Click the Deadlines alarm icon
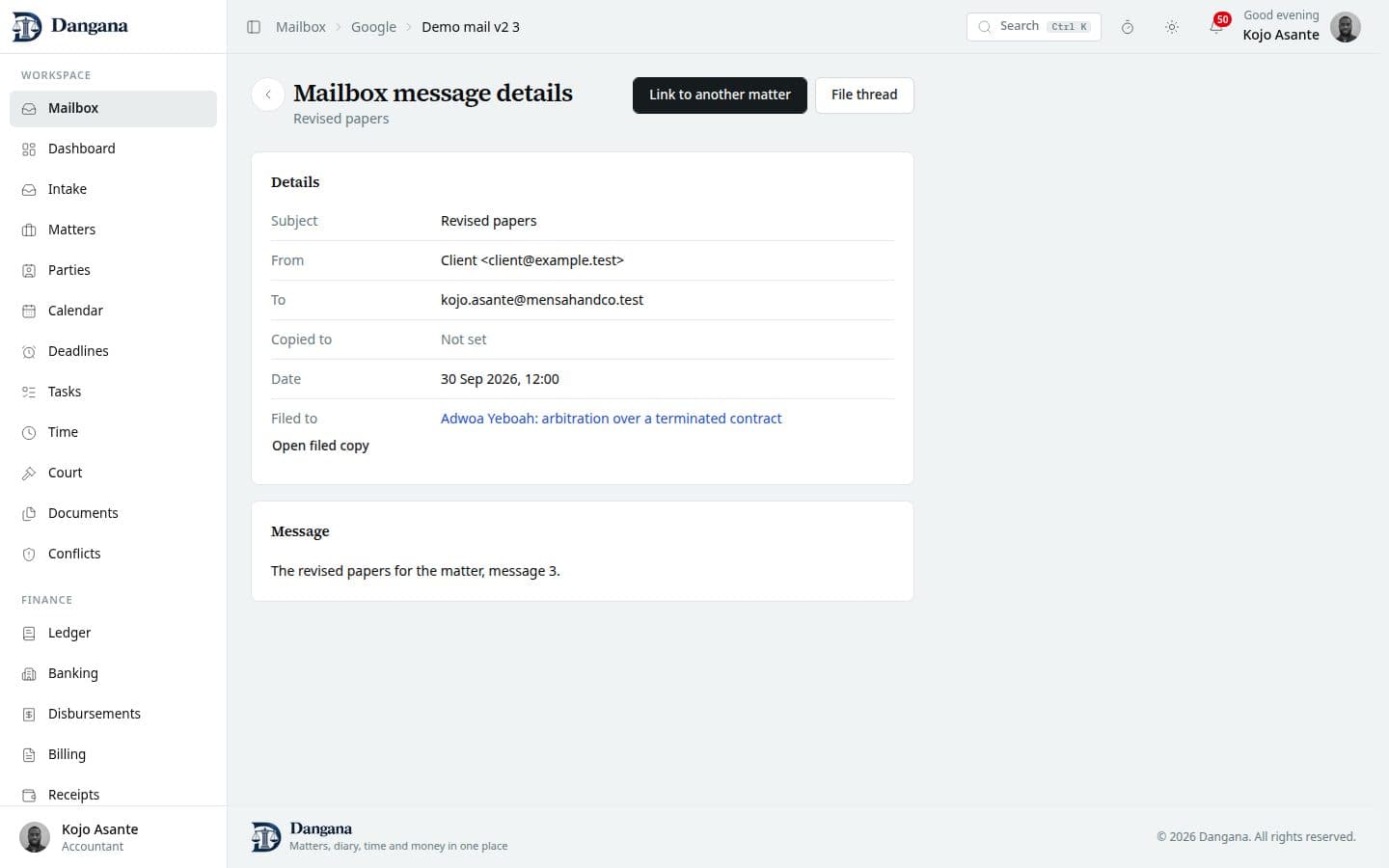The image size is (1389, 868). tap(29, 351)
